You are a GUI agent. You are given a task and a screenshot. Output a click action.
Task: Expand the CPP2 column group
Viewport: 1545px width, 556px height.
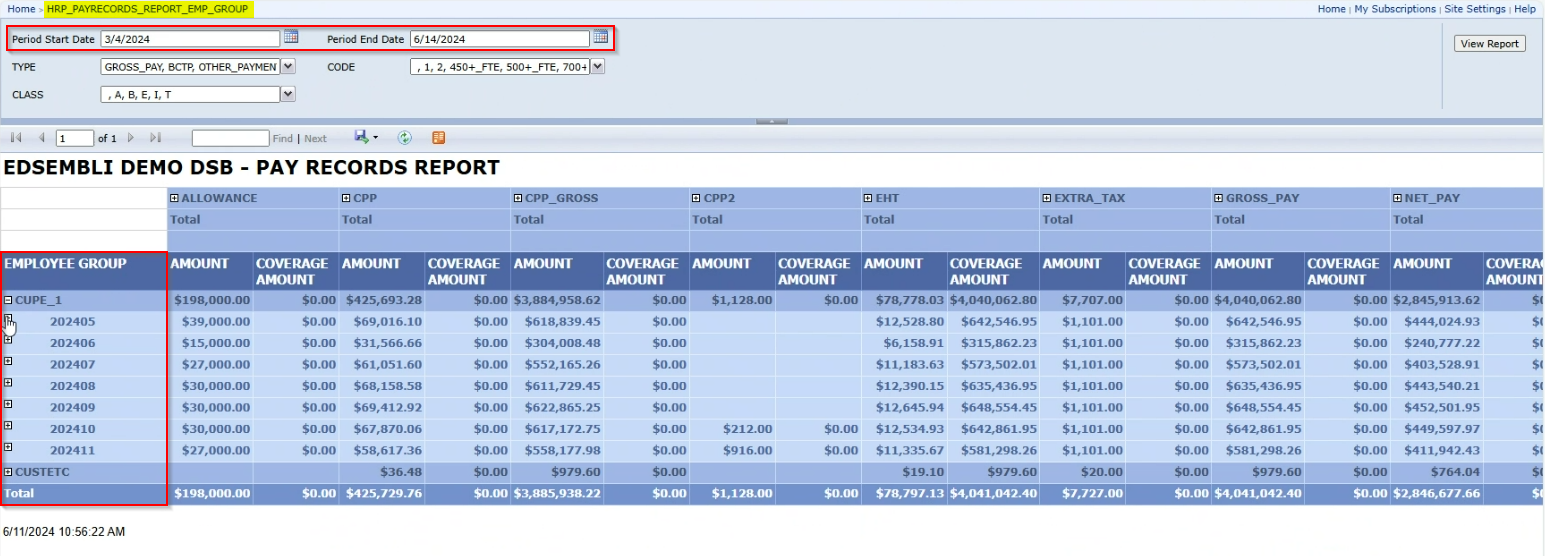696,198
